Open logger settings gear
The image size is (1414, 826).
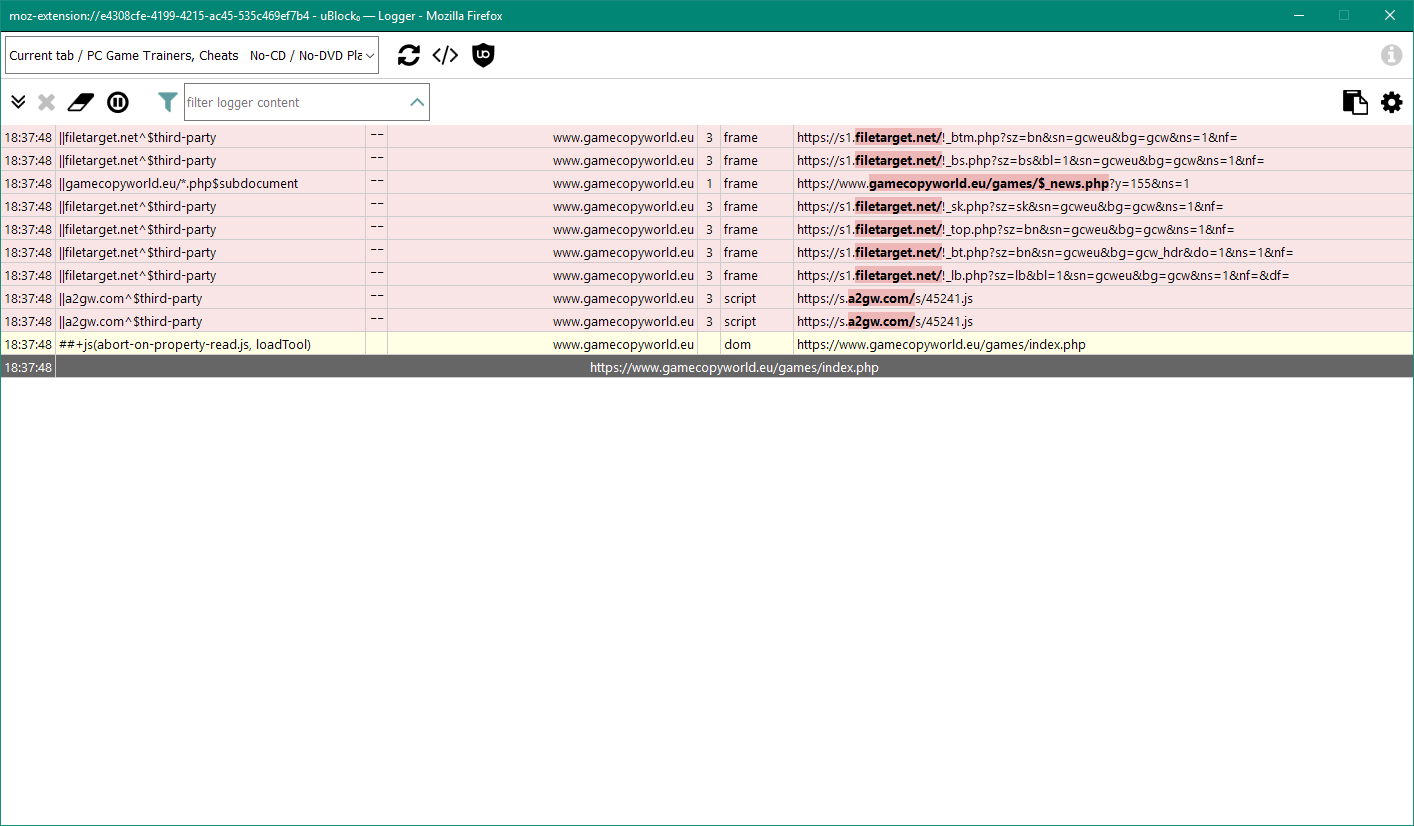(x=1391, y=102)
